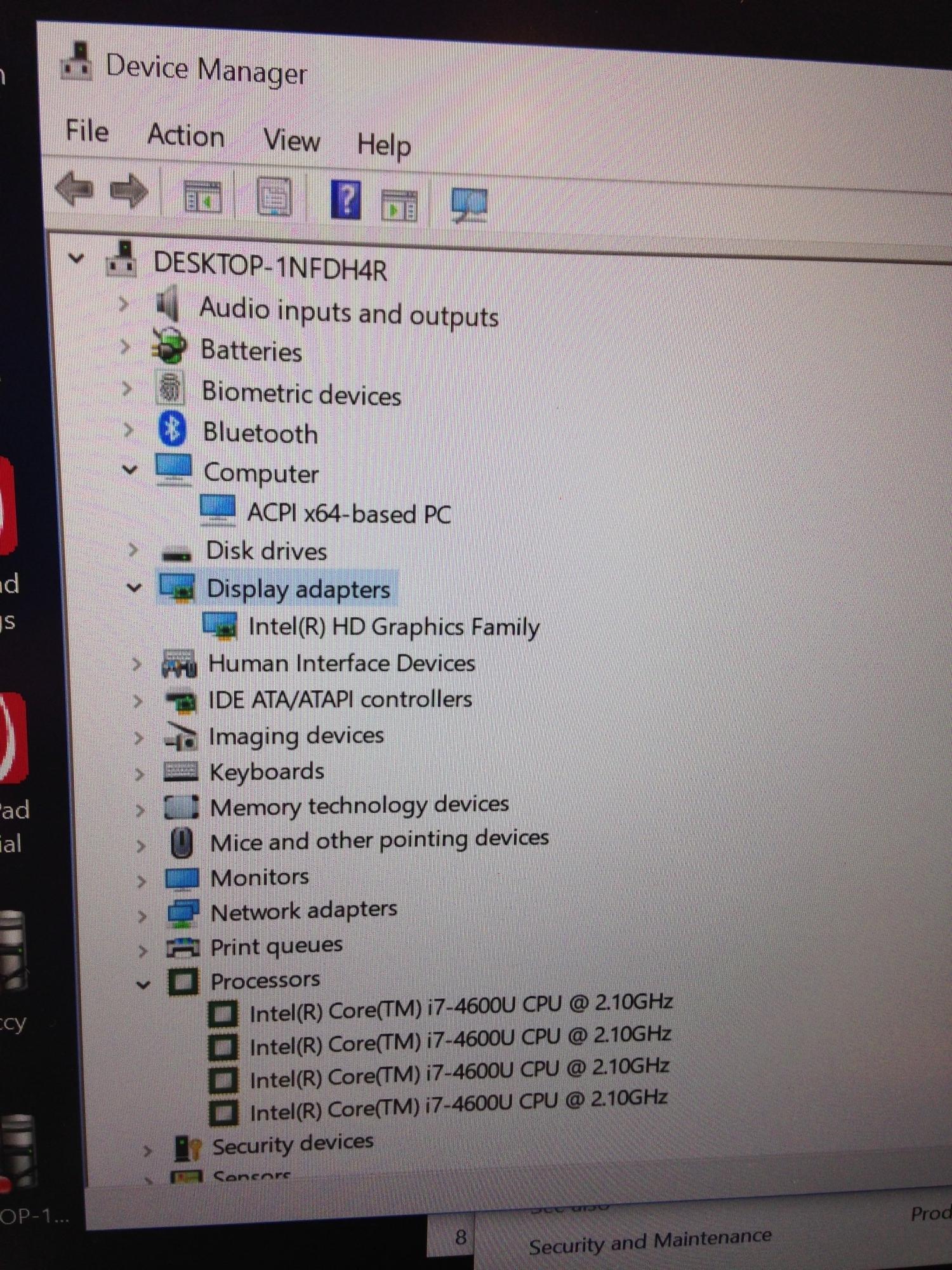Select the Bluetooth category icon
Viewport: 952px width, 1270px height.
[172, 429]
